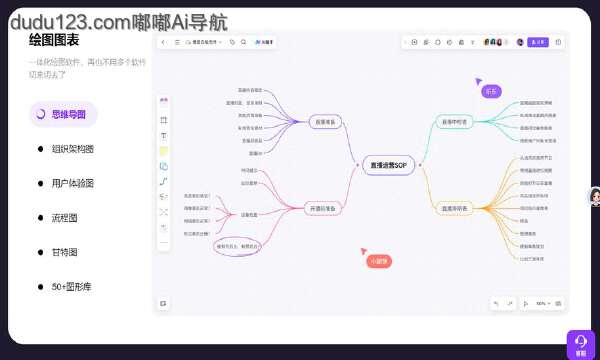Click the purple customer service headset button
The image size is (600, 360).
pyautogui.click(x=581, y=345)
